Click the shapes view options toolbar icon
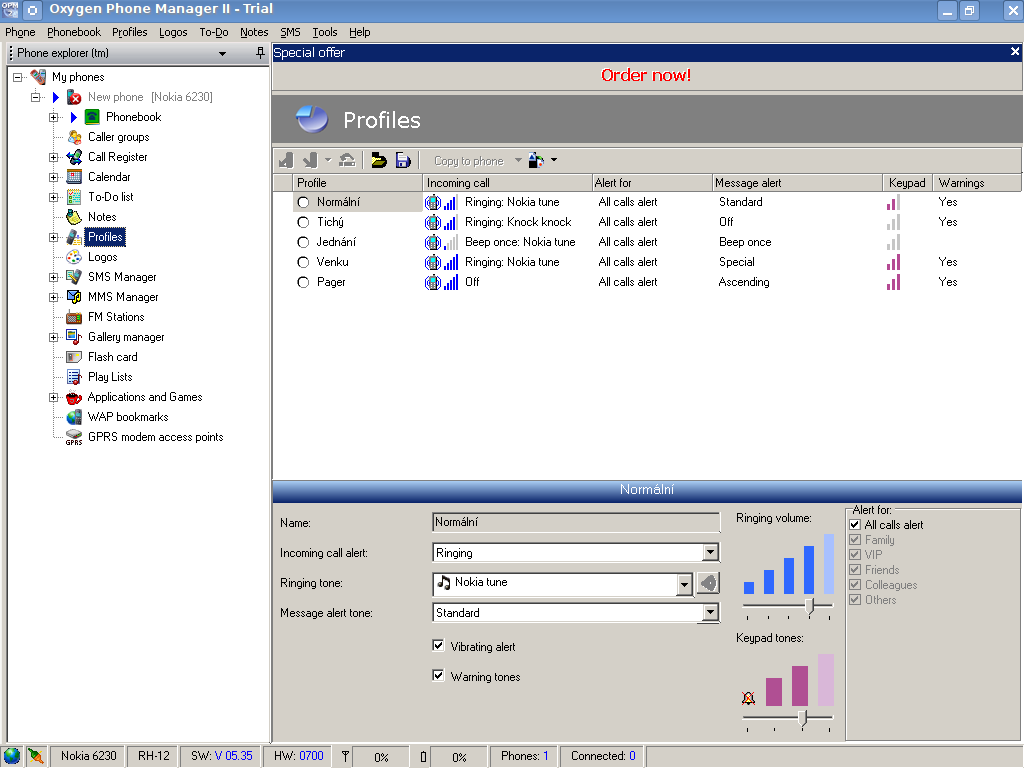 (x=536, y=160)
